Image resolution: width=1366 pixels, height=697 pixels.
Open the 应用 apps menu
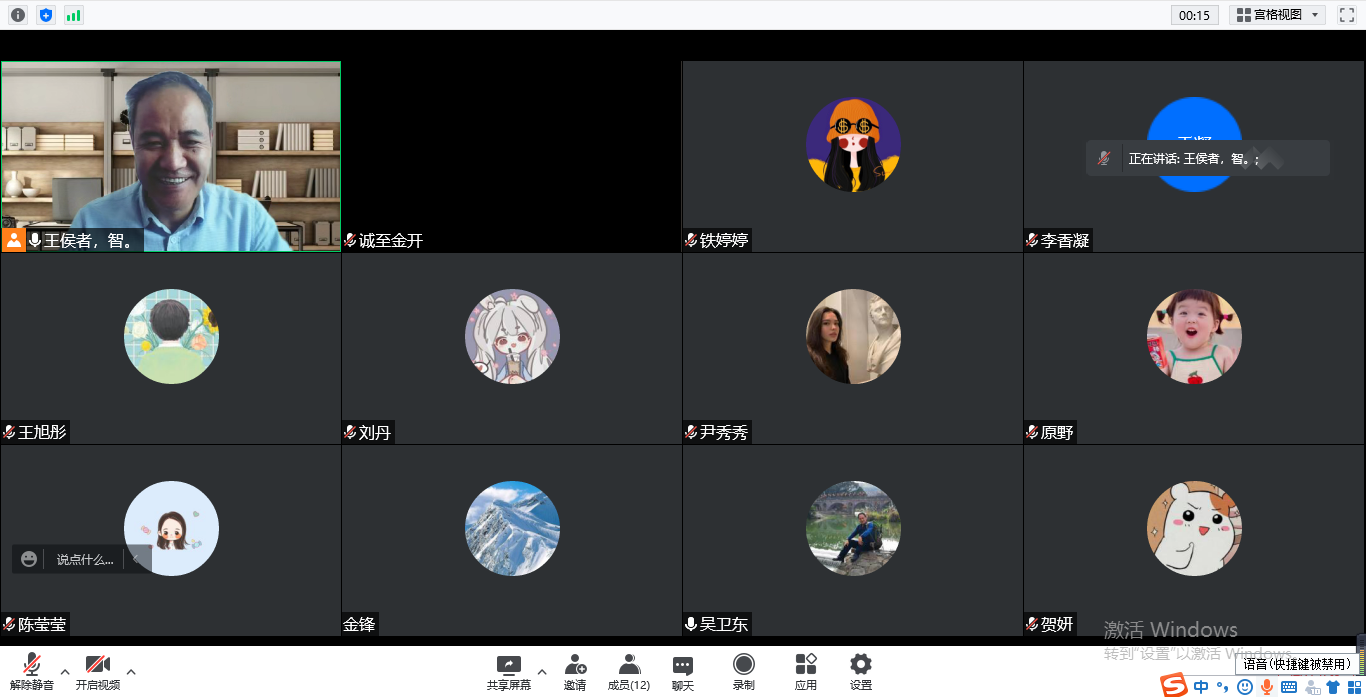pos(806,672)
